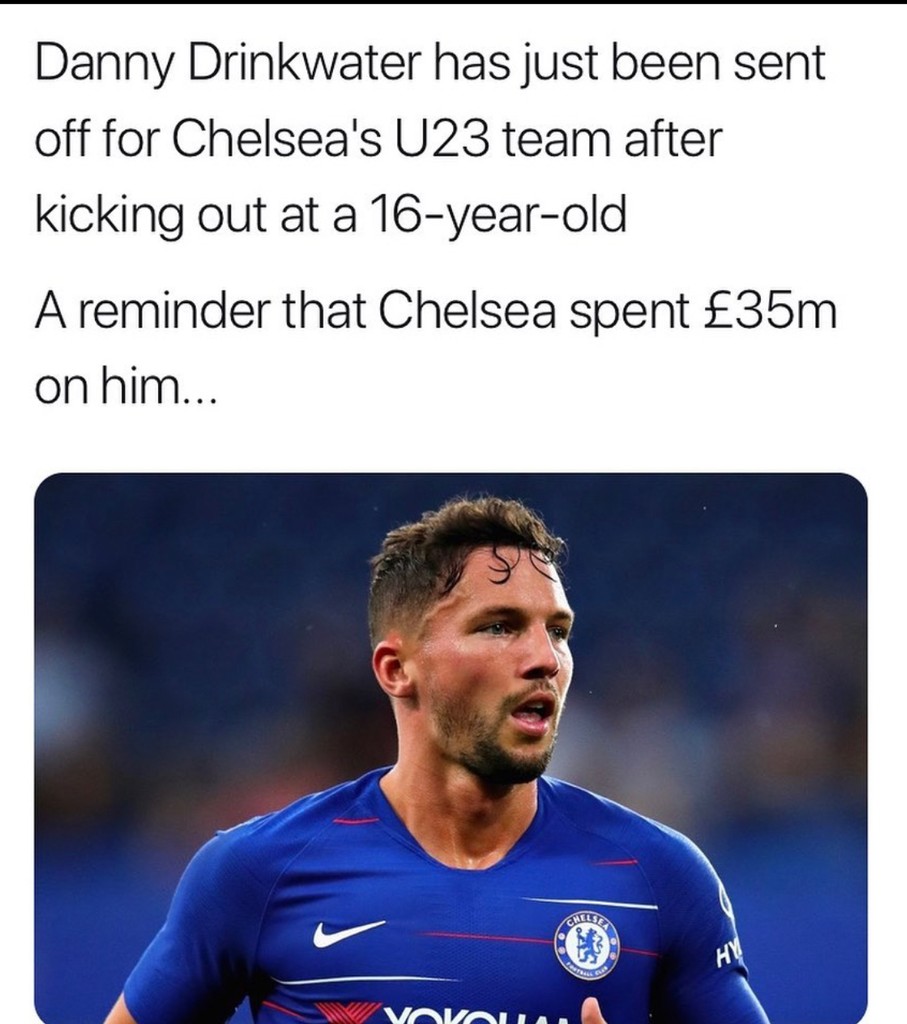Click the "Chelsea's U23" text in the post
This screenshot has width=907, height=1024.
(331, 141)
